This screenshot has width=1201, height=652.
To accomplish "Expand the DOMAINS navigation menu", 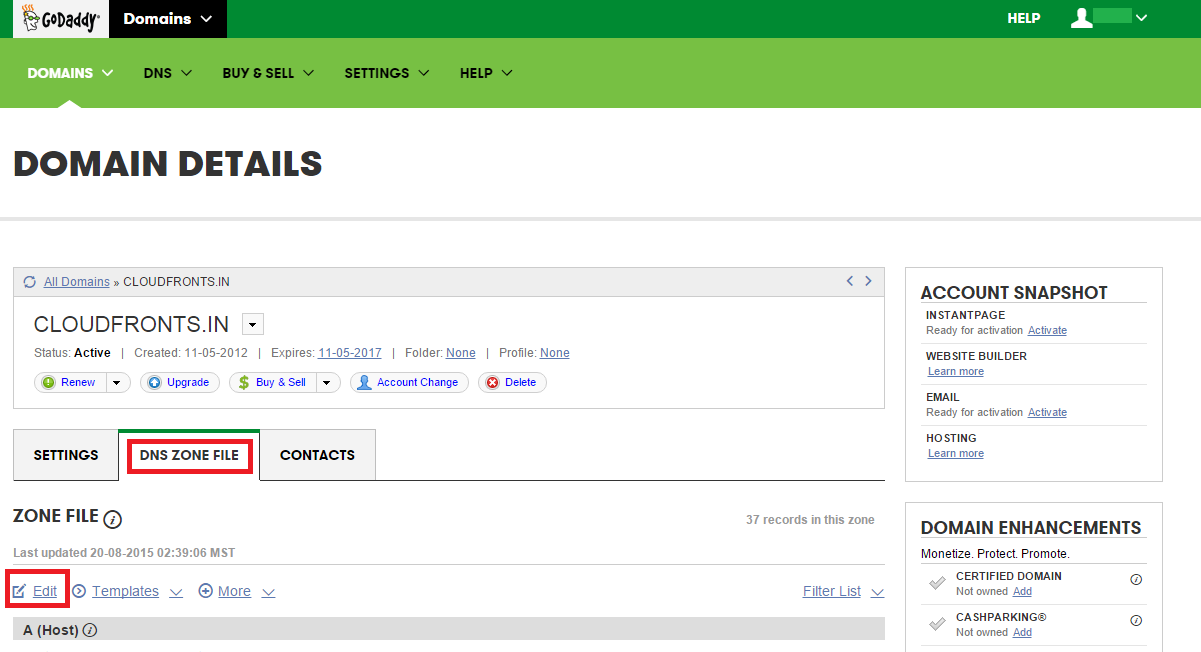I will 70,73.
